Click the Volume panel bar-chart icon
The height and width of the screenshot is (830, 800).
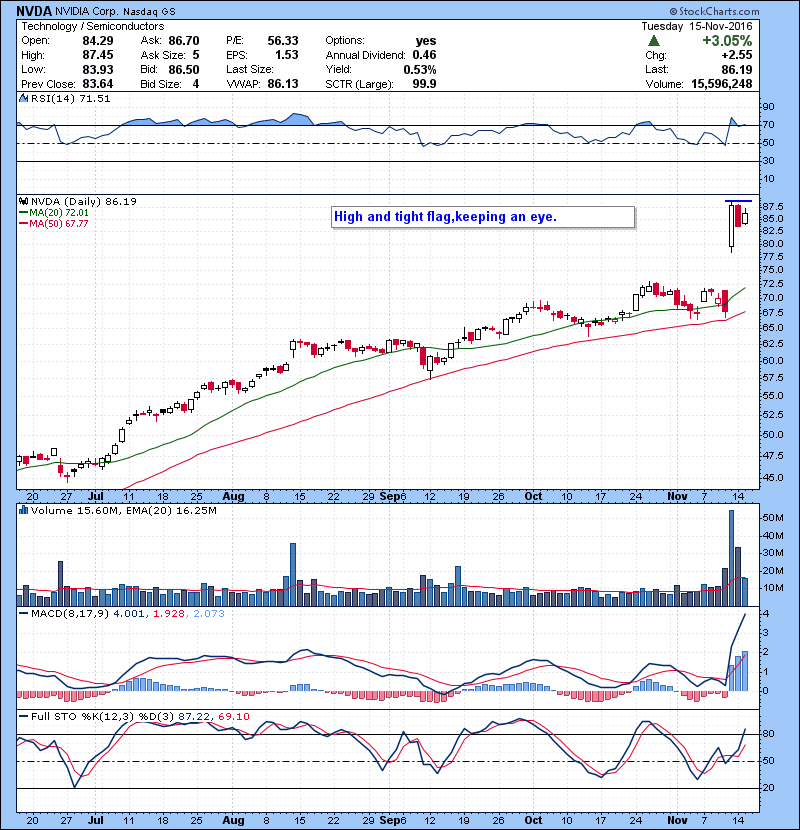pos(23,510)
